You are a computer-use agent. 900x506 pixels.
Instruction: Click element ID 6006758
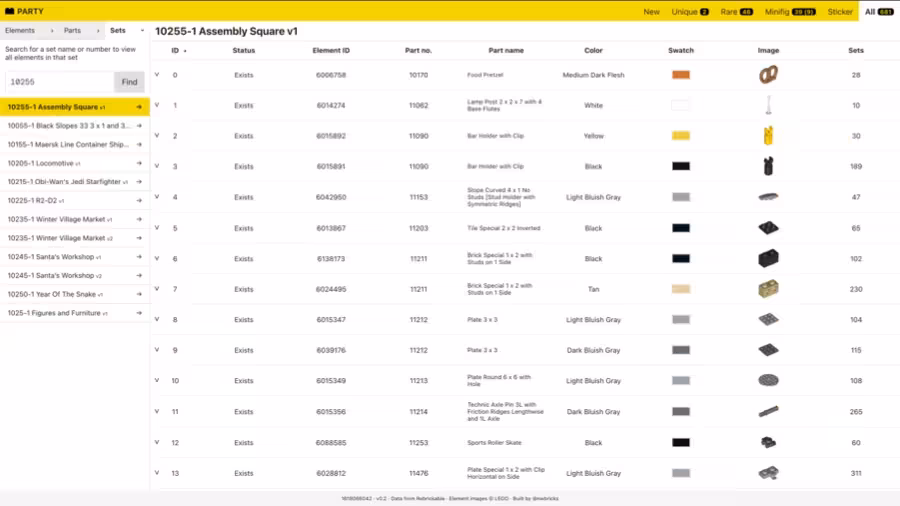click(x=331, y=75)
